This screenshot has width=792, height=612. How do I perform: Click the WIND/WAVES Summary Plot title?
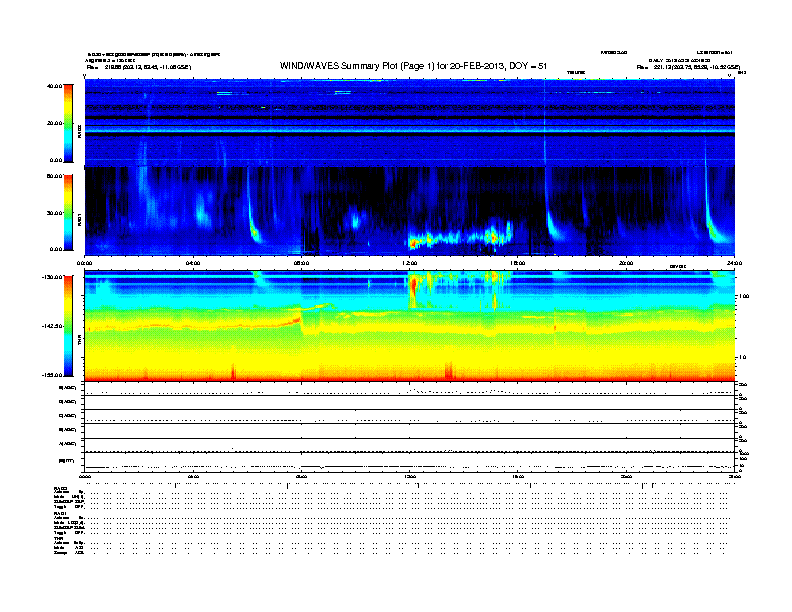(x=413, y=66)
